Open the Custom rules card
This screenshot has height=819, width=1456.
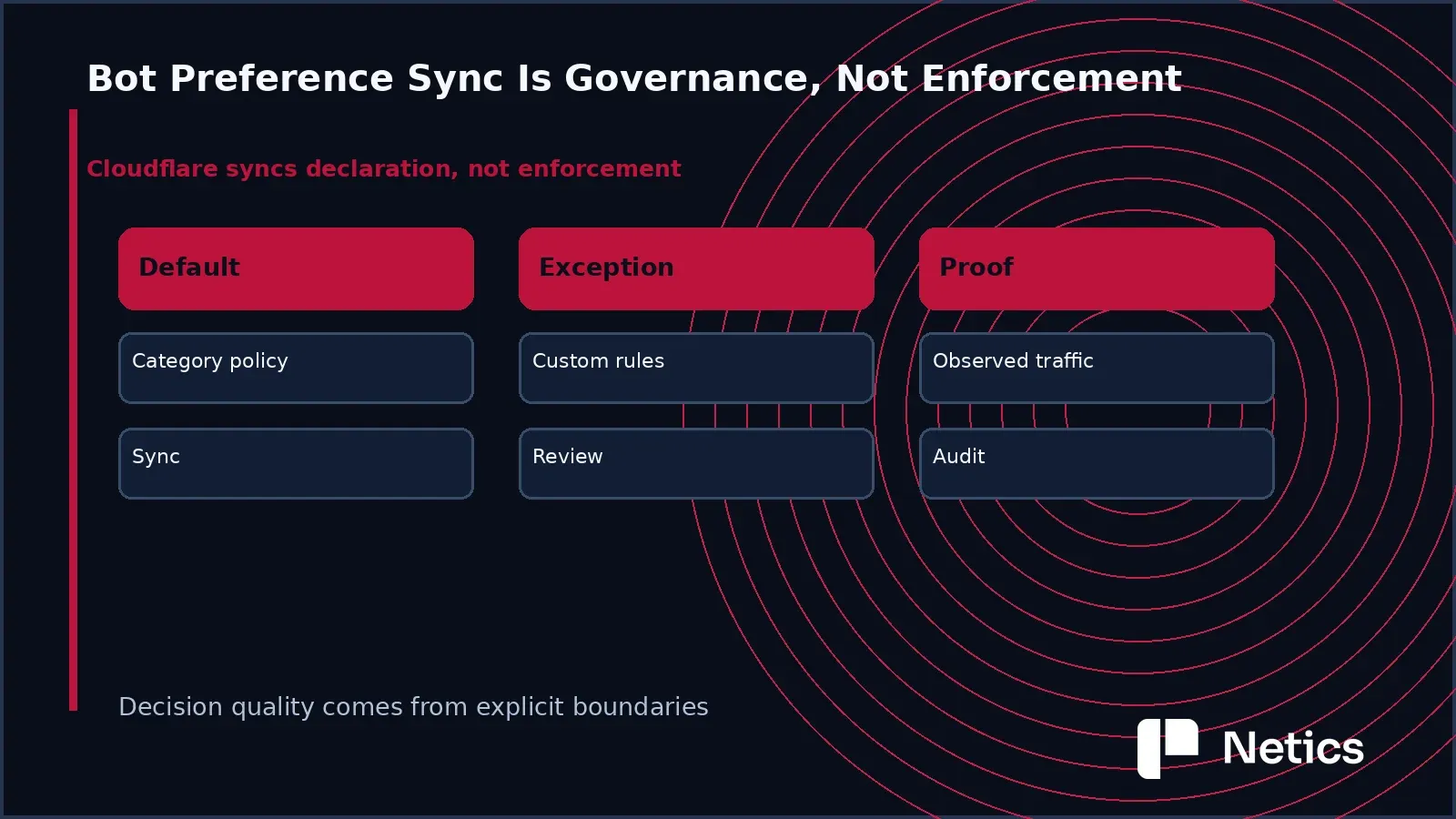[x=696, y=368]
